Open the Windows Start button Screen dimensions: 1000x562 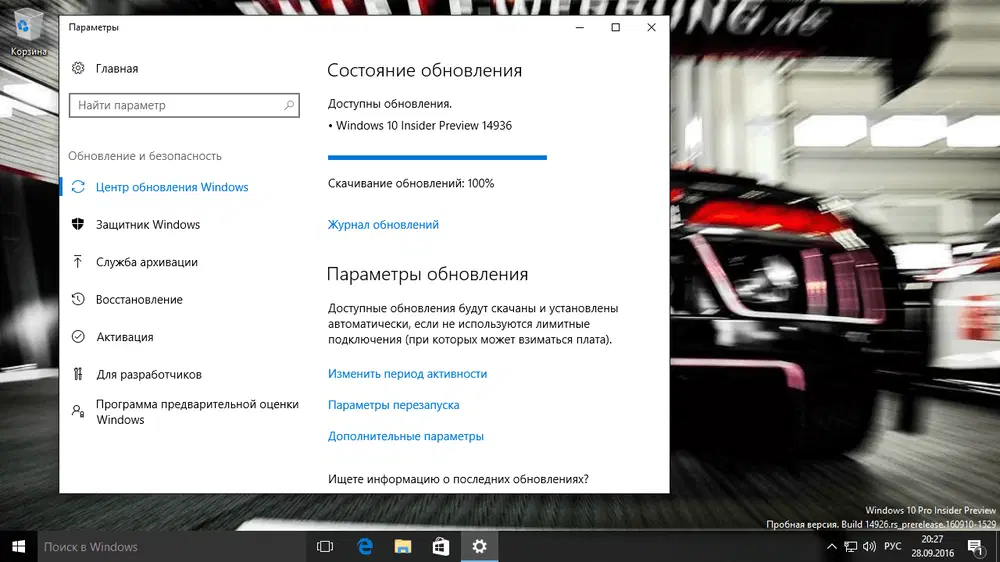[18, 547]
